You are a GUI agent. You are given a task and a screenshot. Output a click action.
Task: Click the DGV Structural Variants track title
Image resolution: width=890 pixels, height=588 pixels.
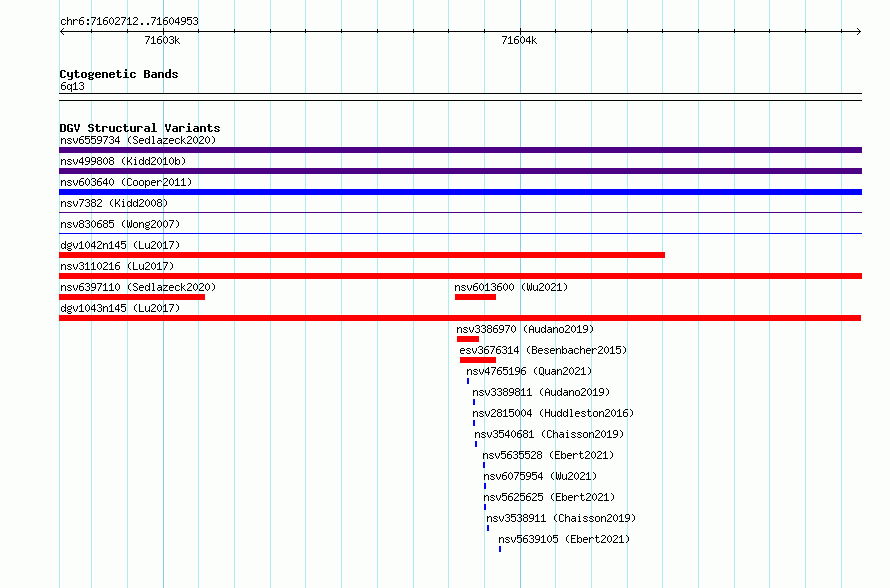coord(140,128)
